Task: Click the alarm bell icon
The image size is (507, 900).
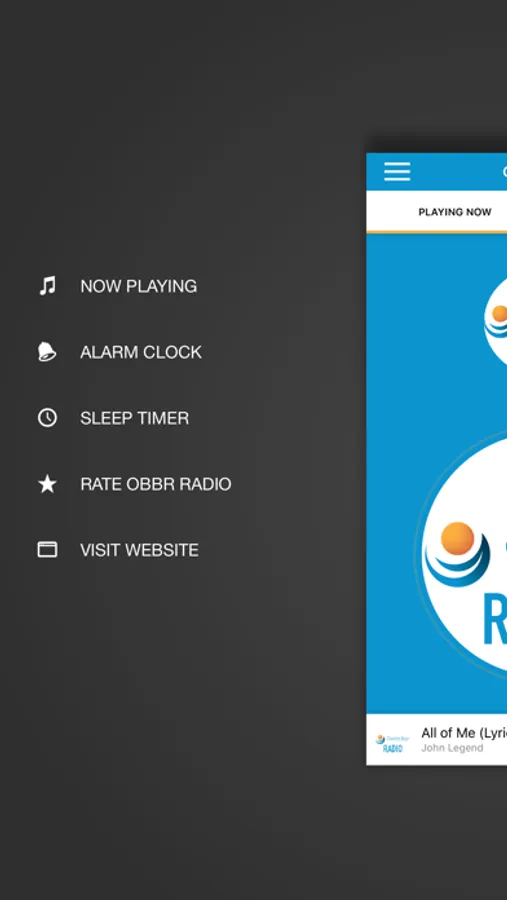Action: coord(47,351)
